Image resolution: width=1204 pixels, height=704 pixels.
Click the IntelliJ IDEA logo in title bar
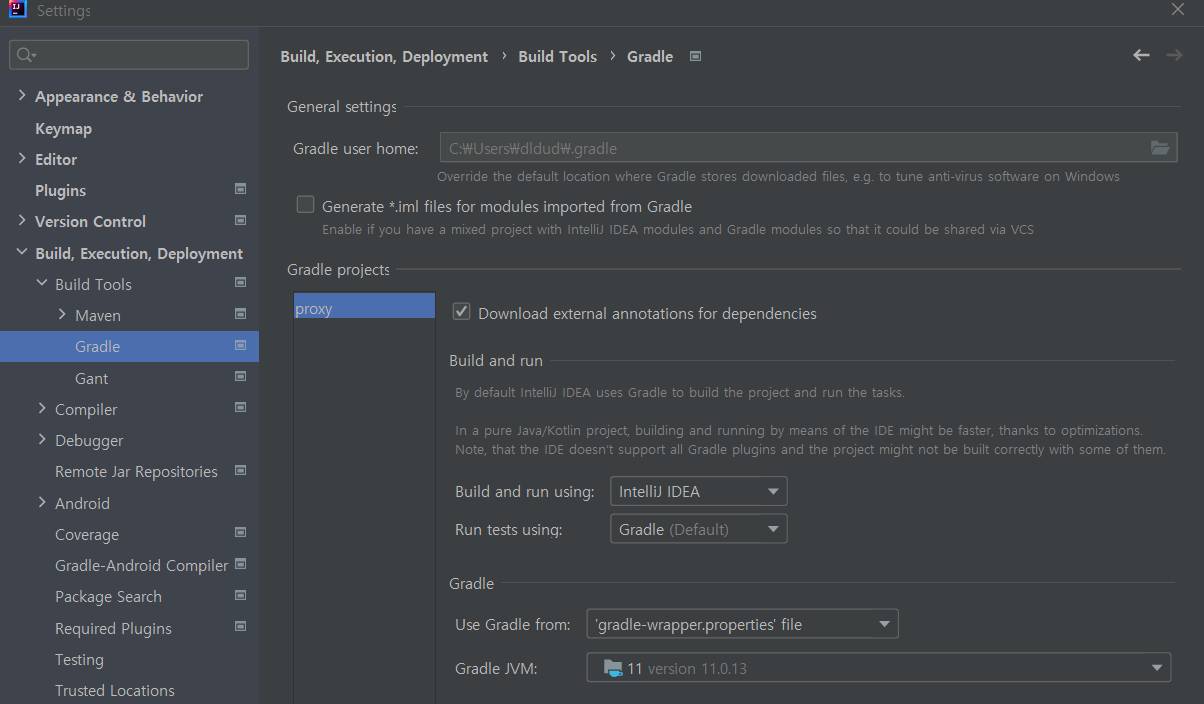click(x=16, y=11)
